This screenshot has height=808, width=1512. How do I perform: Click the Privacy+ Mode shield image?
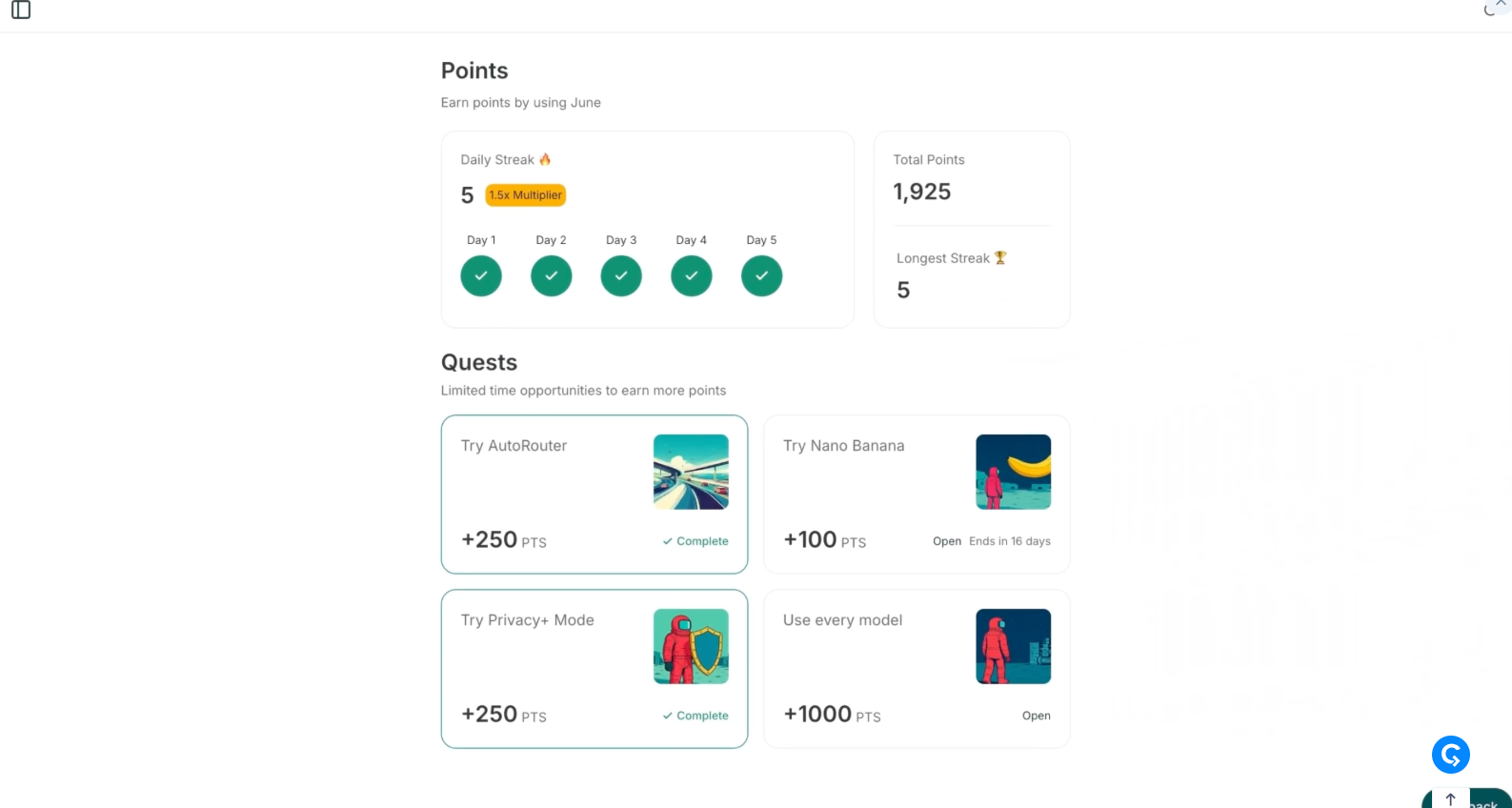click(691, 646)
